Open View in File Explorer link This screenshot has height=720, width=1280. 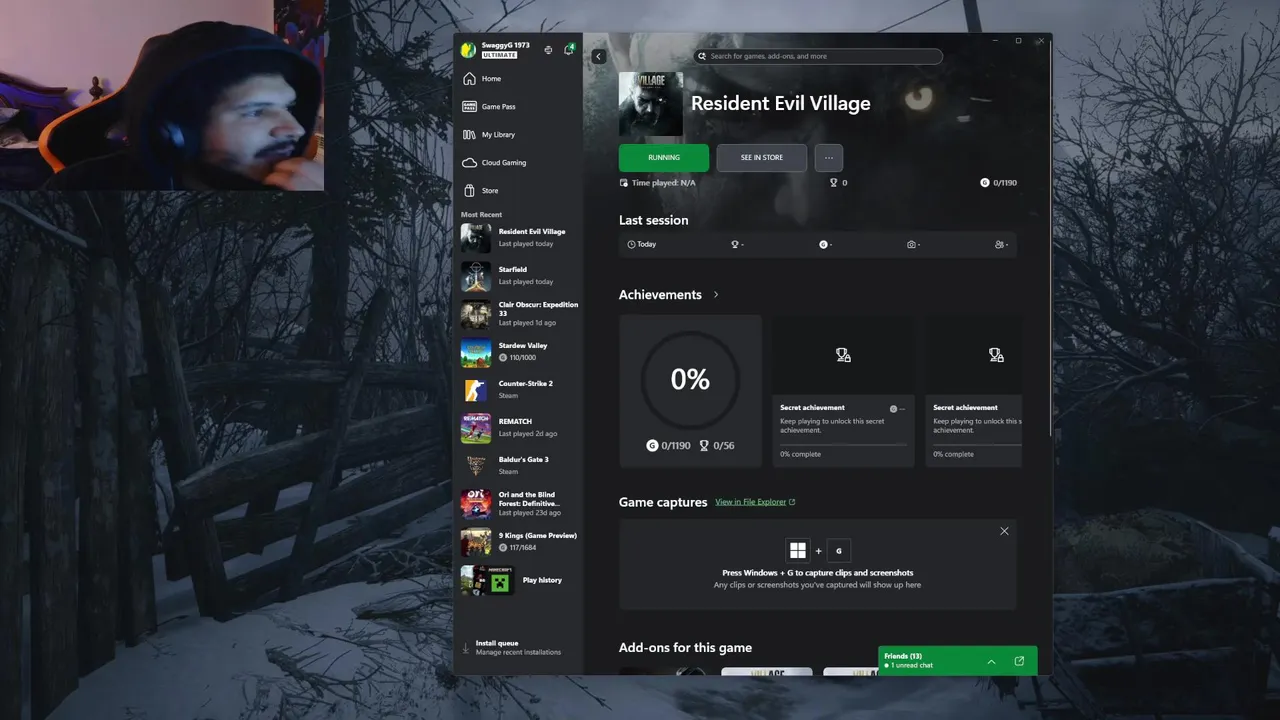click(755, 502)
